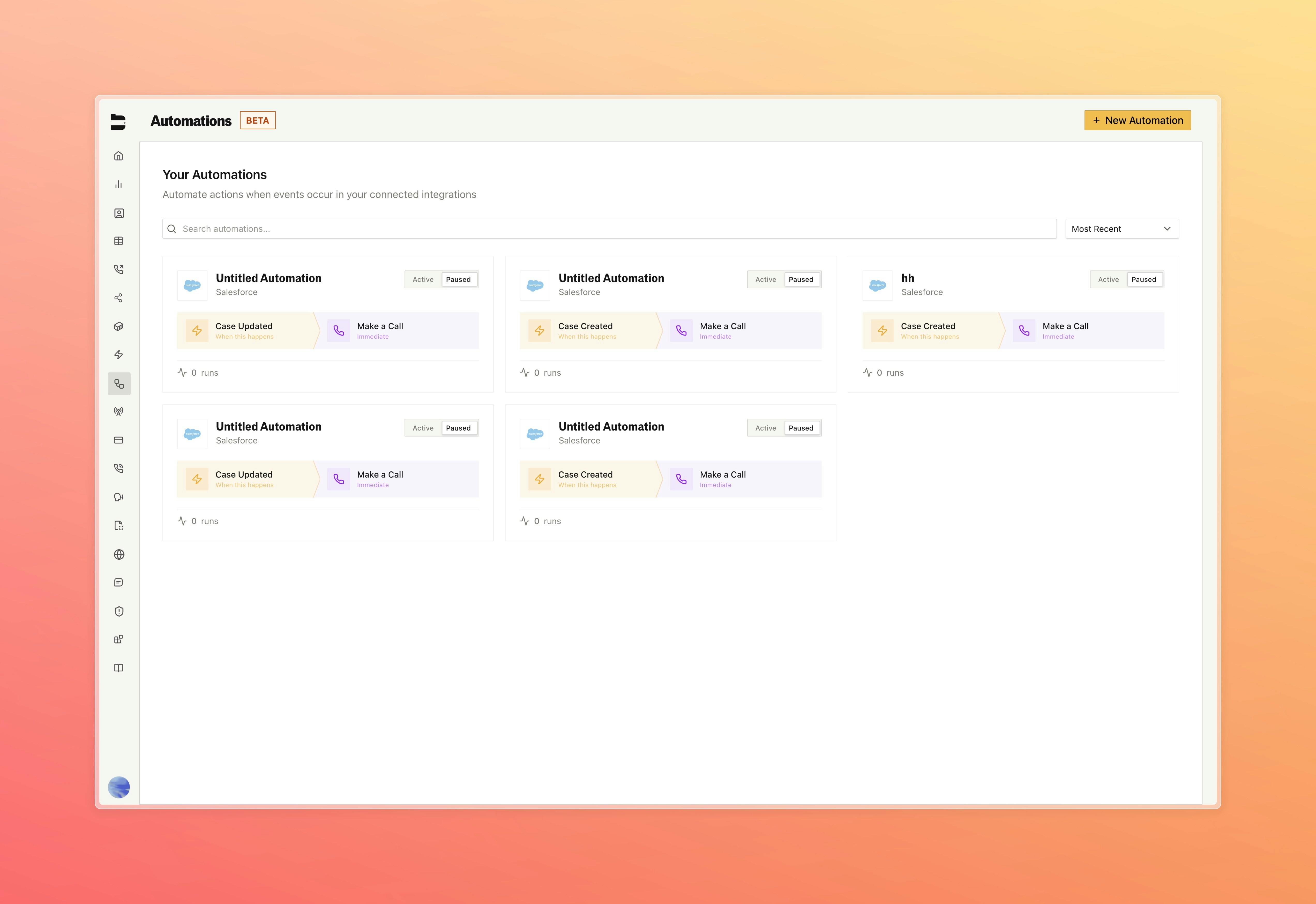Screen dimensions: 1316x904
Task: Select the billing card sidebar icon
Action: [x=119, y=440]
